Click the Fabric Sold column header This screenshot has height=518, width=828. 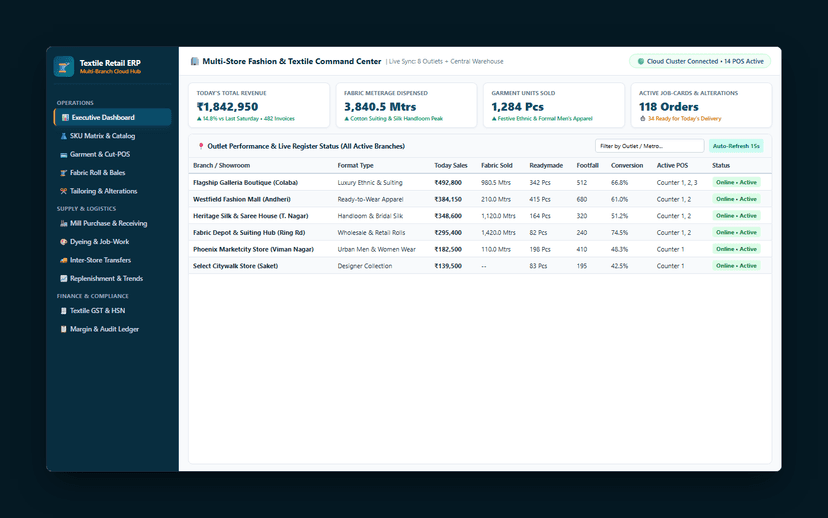497,166
